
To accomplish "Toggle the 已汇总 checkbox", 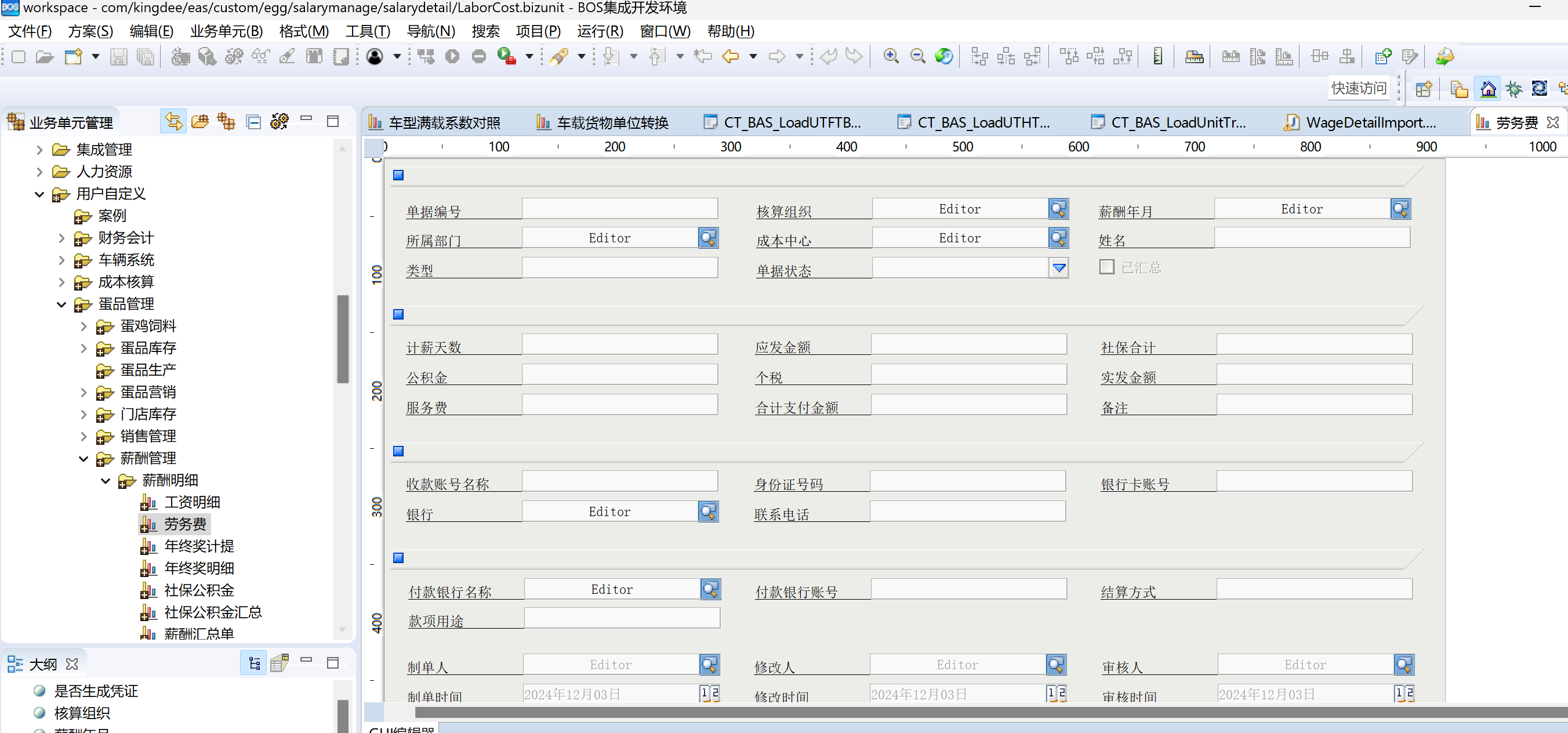I will click(1106, 267).
